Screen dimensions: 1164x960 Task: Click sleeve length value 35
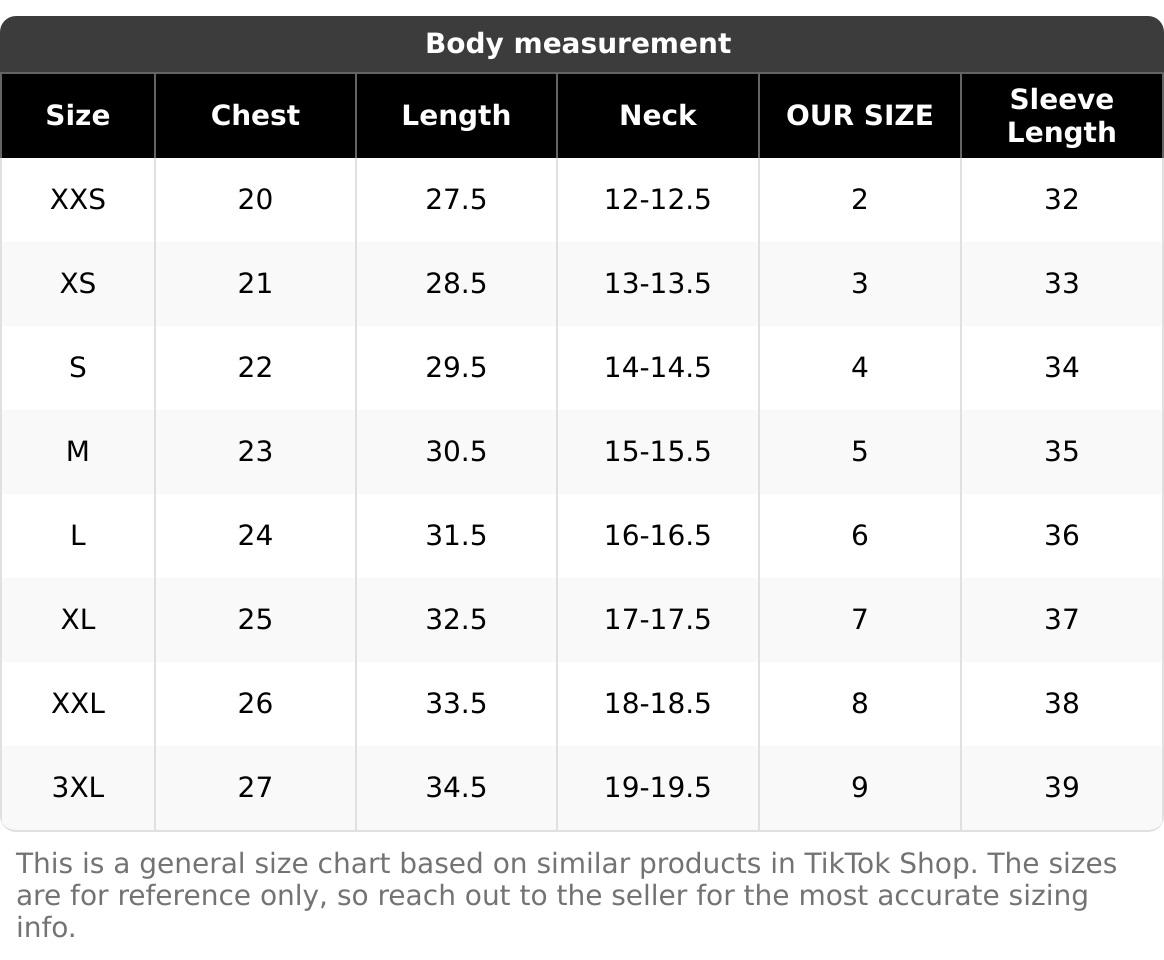click(x=1061, y=452)
